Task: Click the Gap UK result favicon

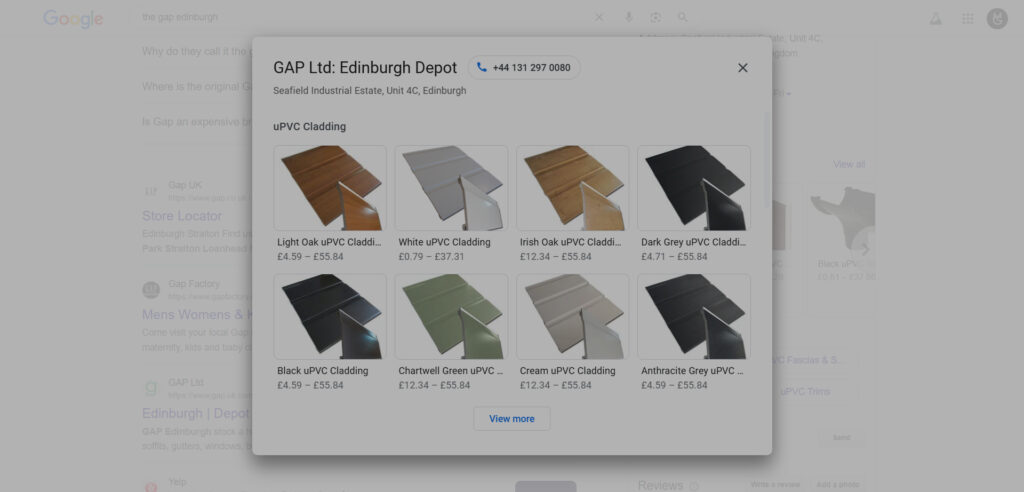Action: [151, 191]
